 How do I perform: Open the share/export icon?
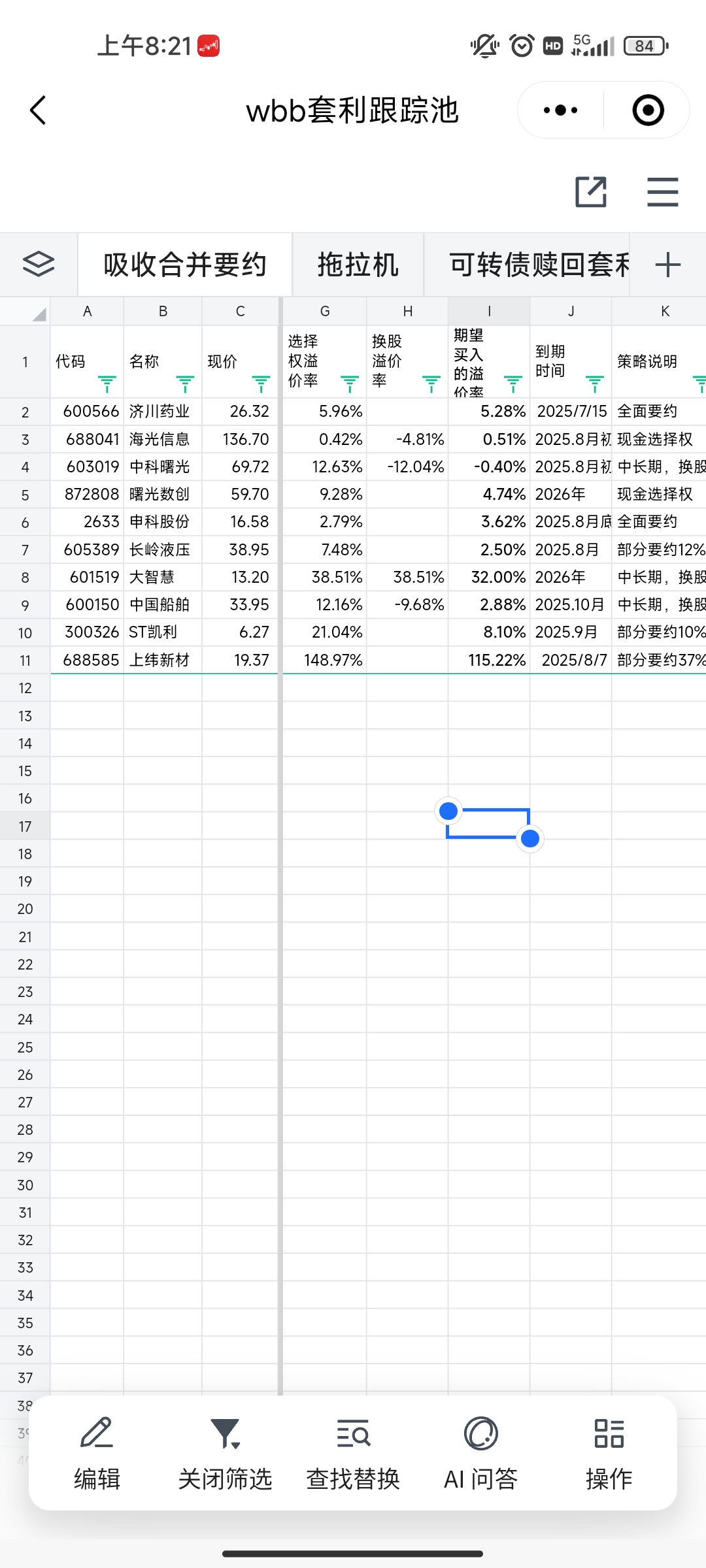click(591, 192)
